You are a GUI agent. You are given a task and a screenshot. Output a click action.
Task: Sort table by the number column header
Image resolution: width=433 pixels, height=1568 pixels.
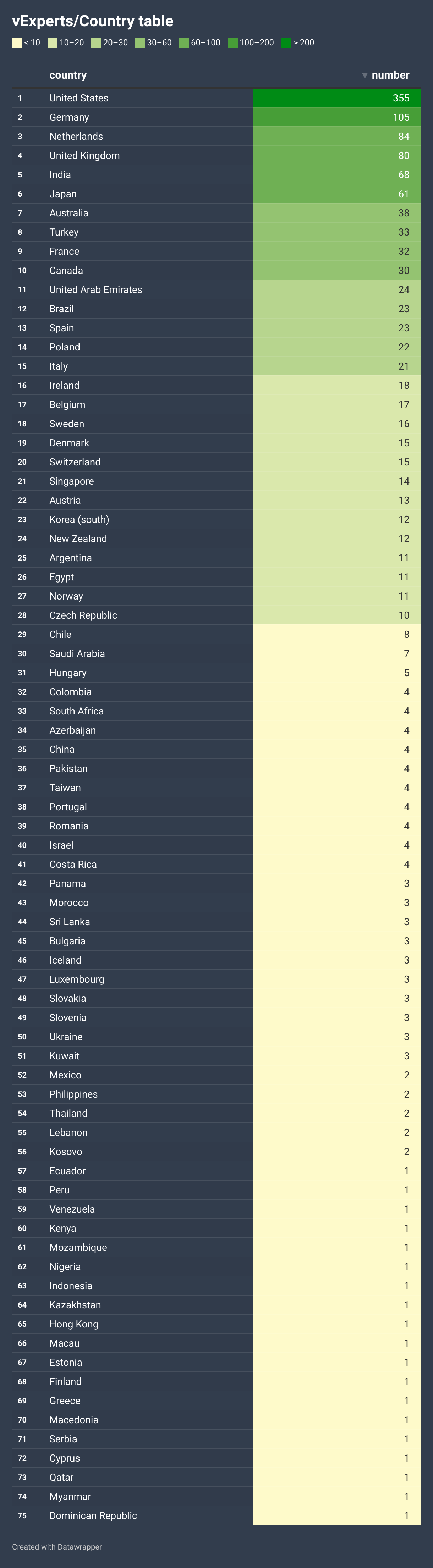[x=390, y=75]
